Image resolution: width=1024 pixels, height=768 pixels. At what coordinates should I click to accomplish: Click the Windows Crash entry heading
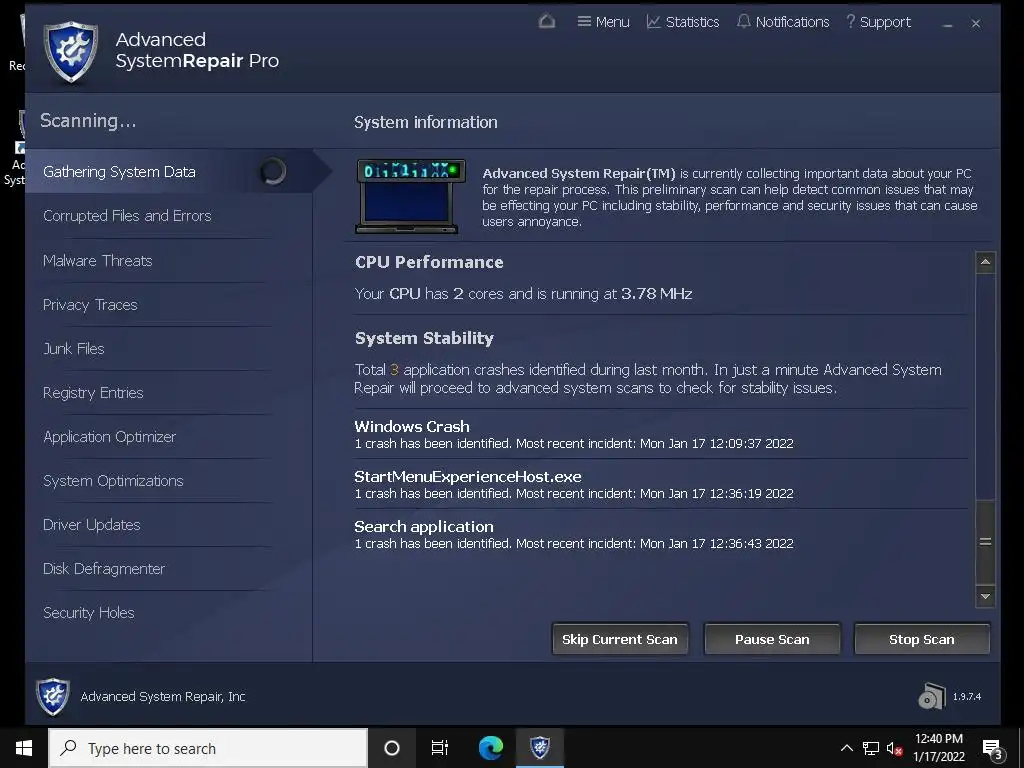click(411, 426)
